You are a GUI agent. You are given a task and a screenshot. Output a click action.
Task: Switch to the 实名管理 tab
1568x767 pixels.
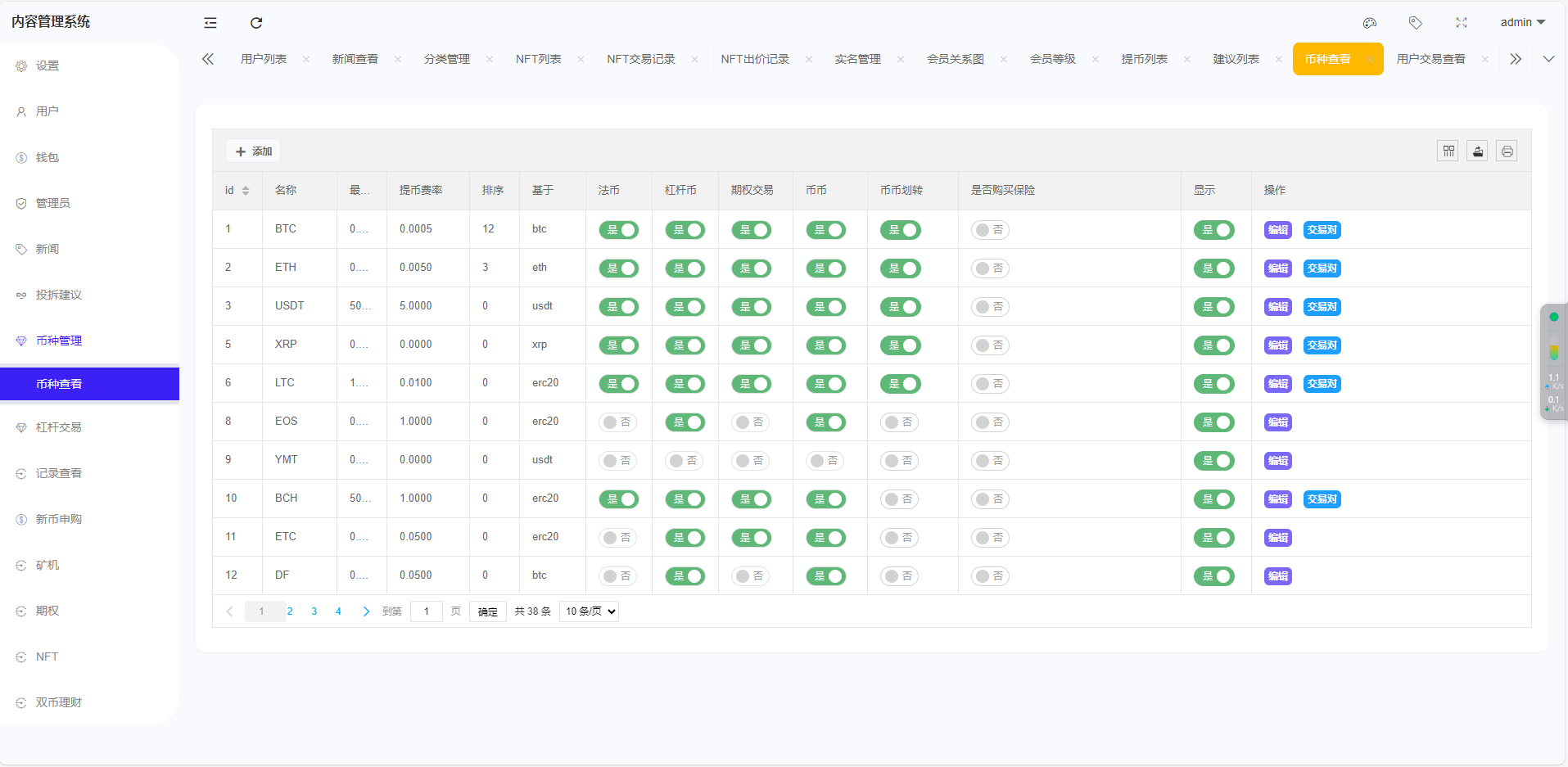[858, 59]
